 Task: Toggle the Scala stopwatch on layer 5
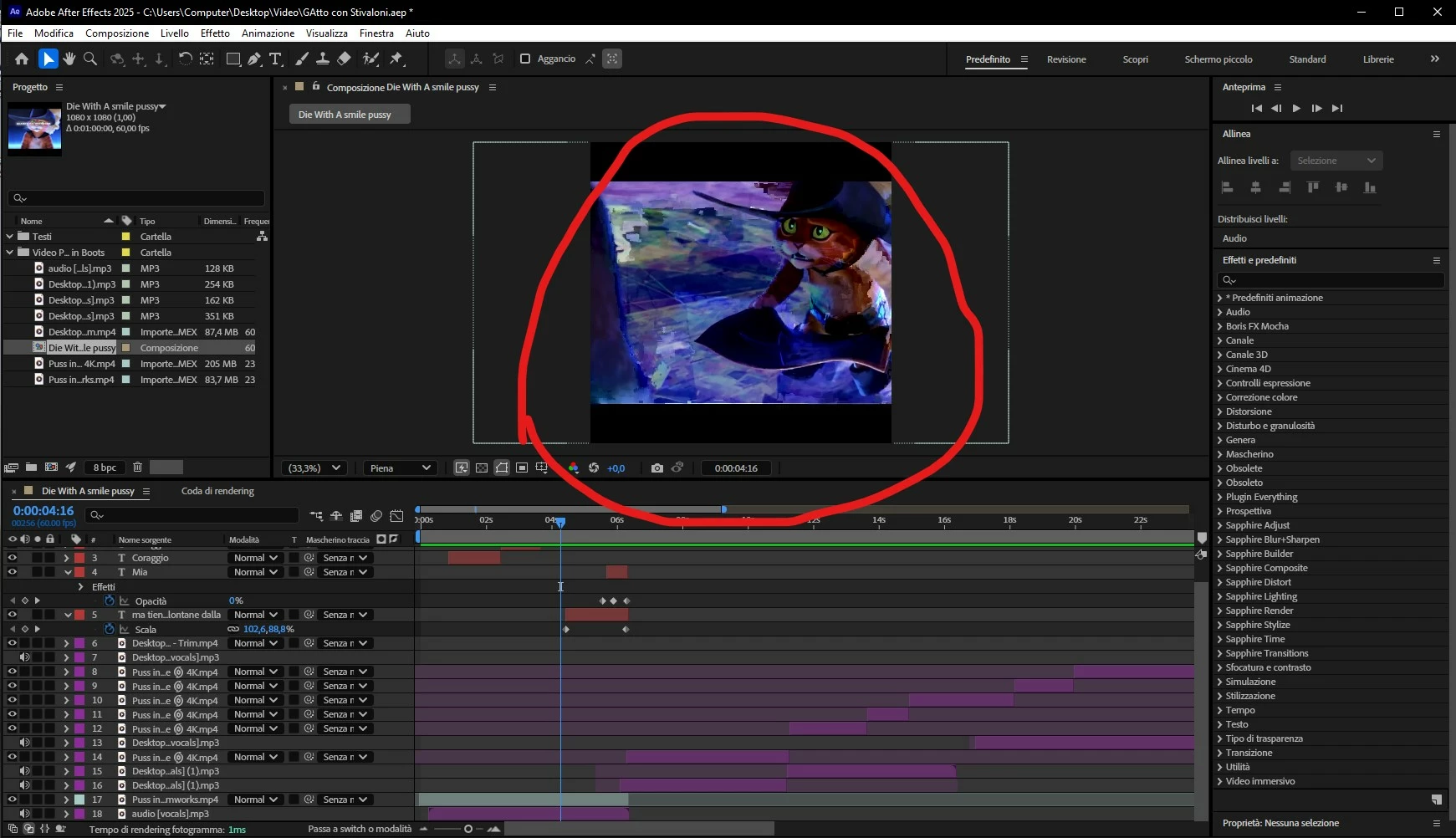click(110, 629)
